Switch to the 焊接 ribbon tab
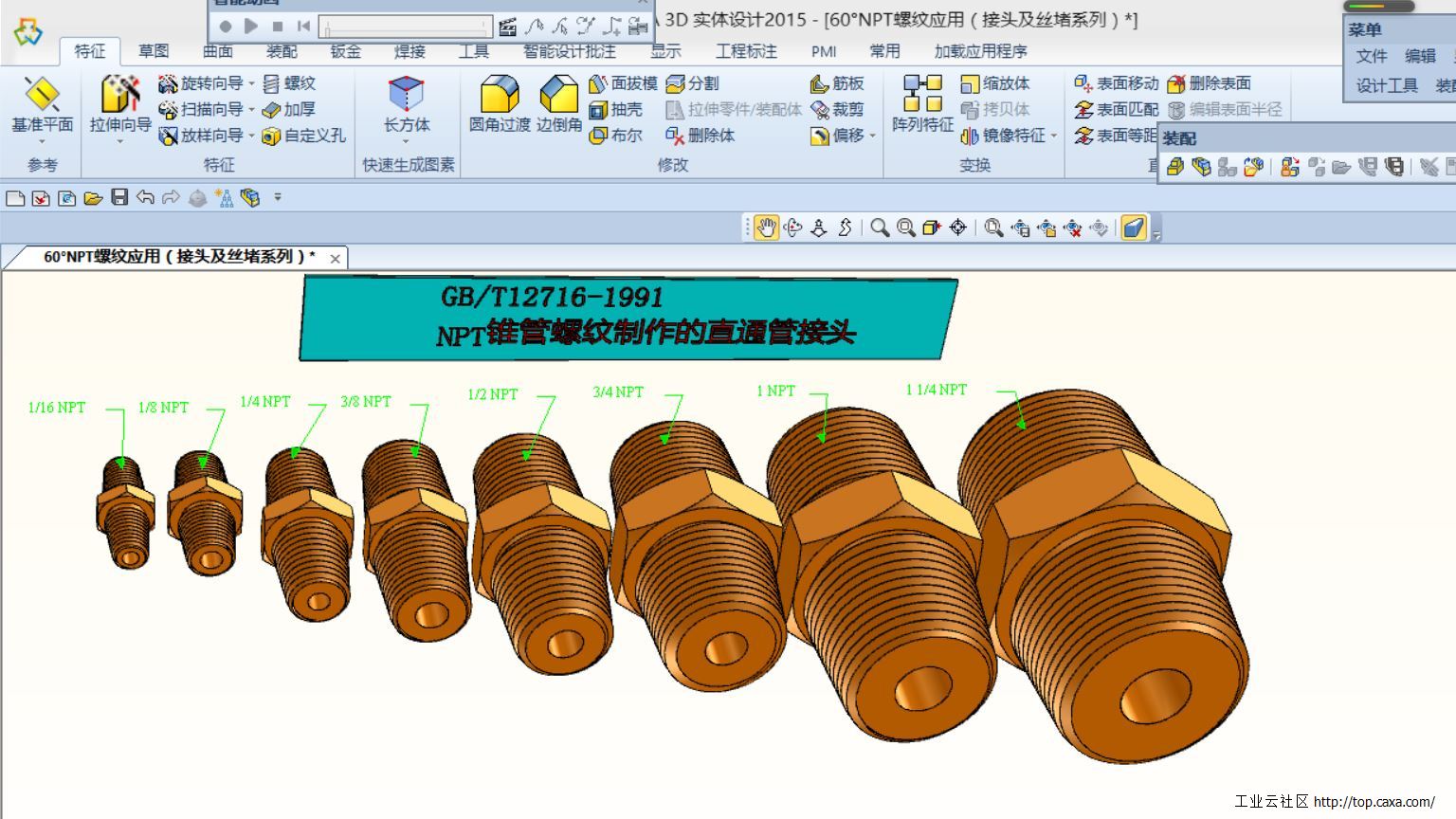Viewport: 1456px width, 819px height. point(409,51)
